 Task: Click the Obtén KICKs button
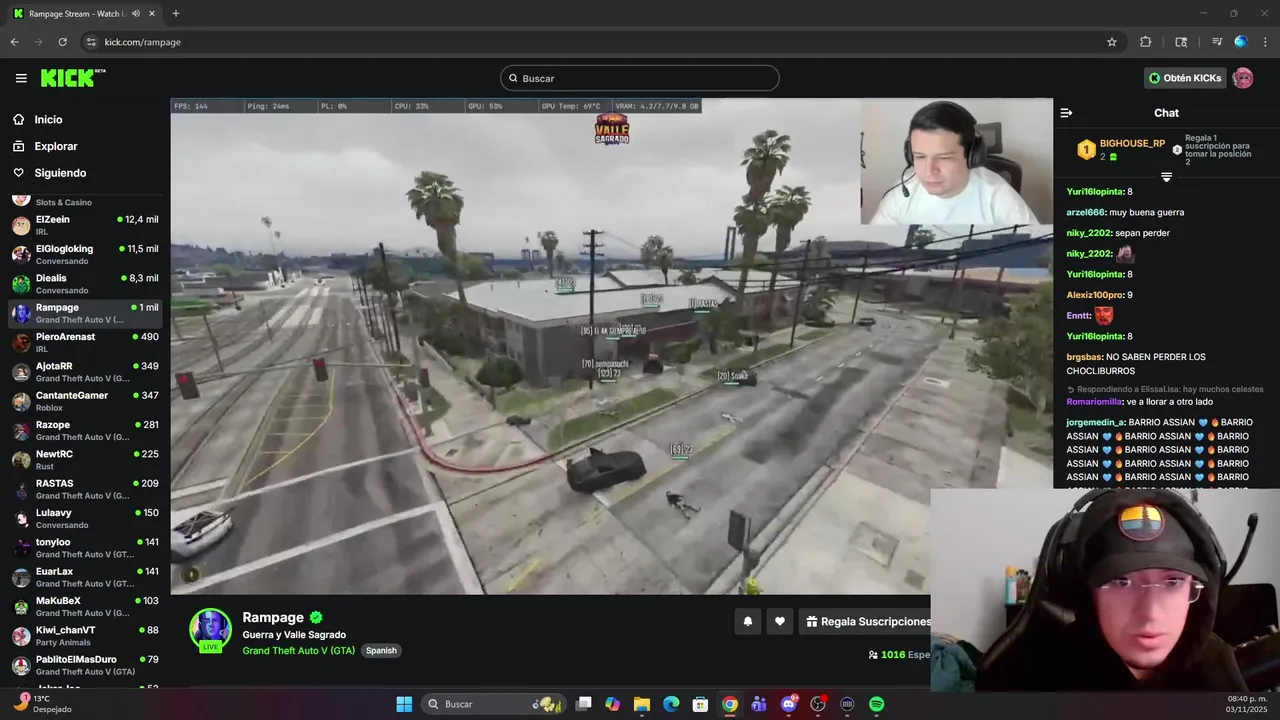click(x=1185, y=78)
